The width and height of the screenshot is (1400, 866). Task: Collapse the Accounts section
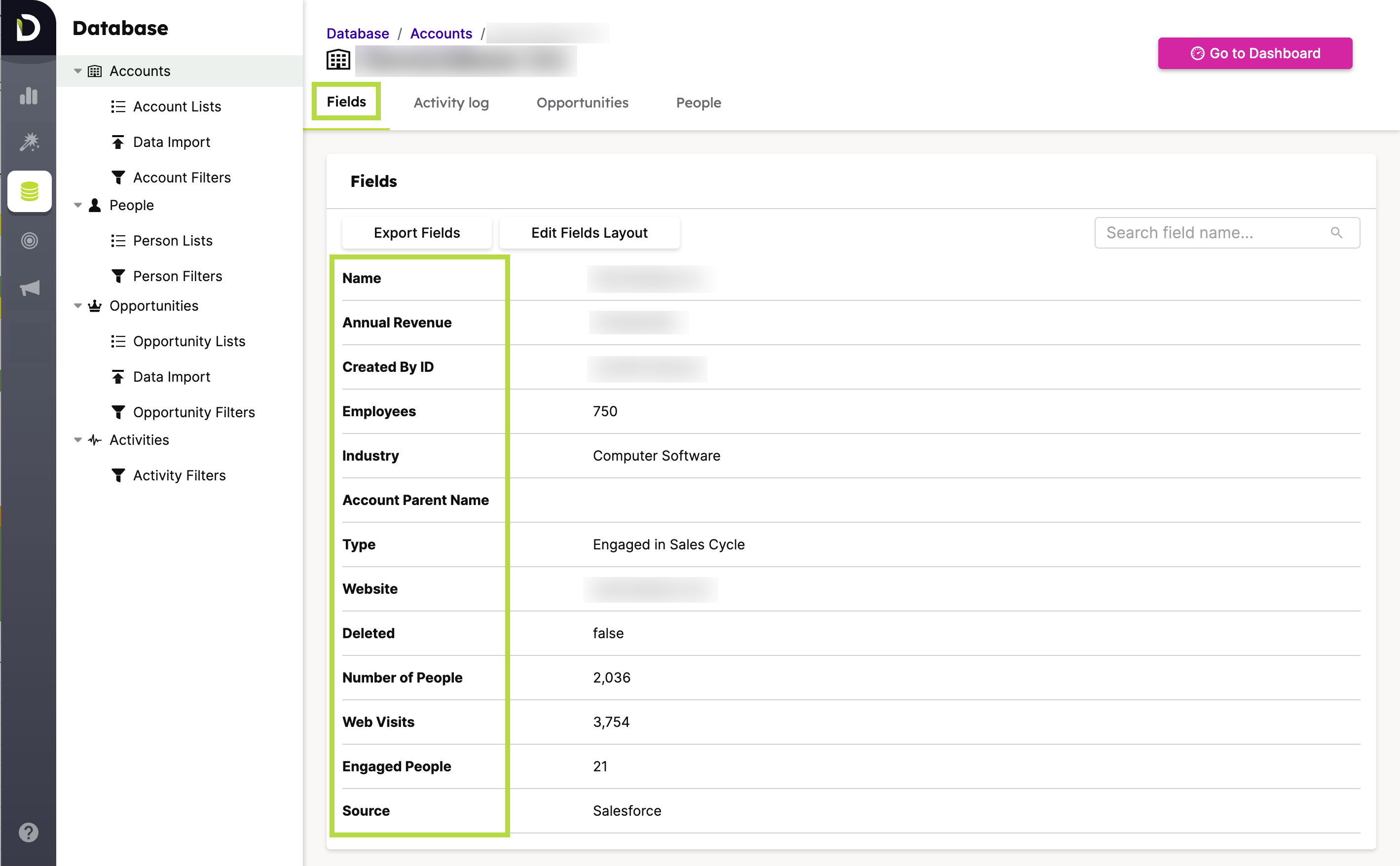78,71
